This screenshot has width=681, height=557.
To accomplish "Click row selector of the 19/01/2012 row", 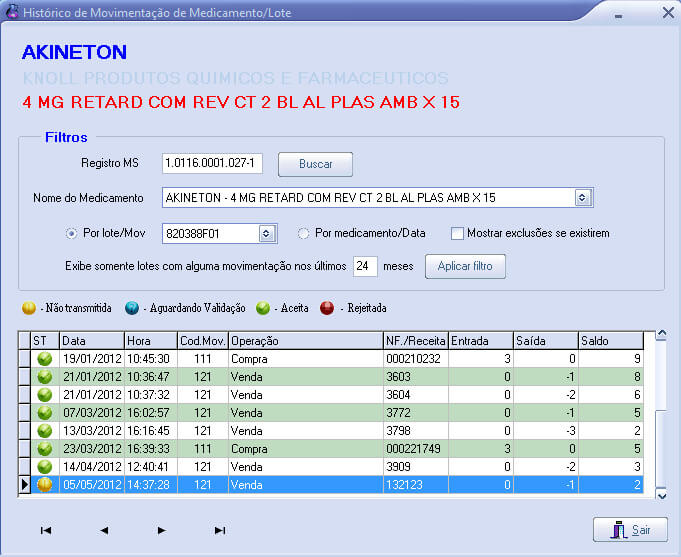I will [x=24, y=359].
